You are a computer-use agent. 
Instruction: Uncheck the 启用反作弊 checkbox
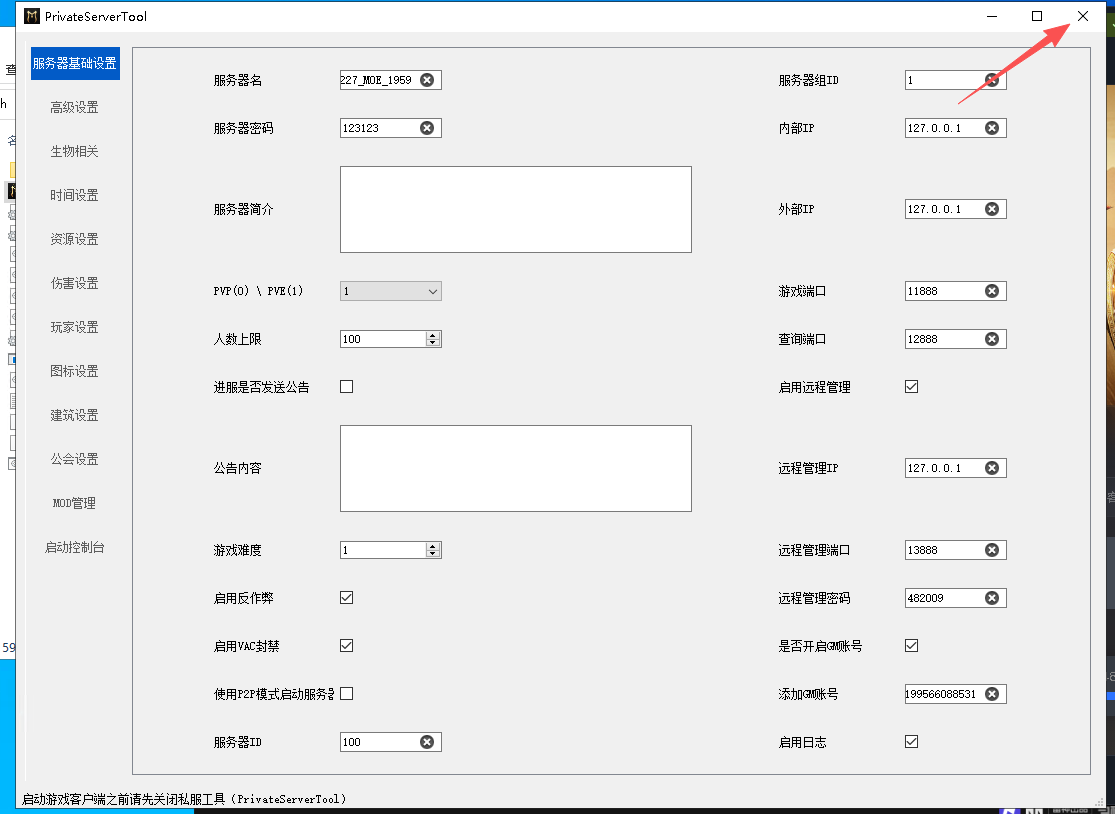pos(347,598)
